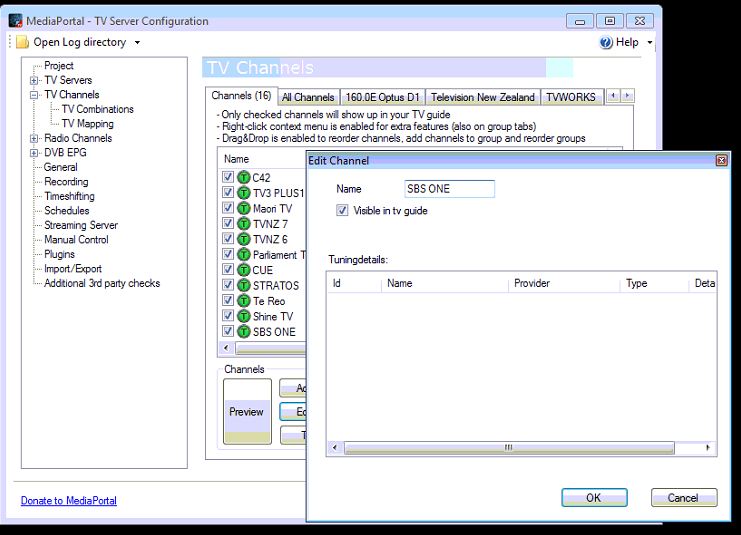This screenshot has width=741, height=535.
Task: Click the folder icon for Open Log directory
Action: coord(22,42)
